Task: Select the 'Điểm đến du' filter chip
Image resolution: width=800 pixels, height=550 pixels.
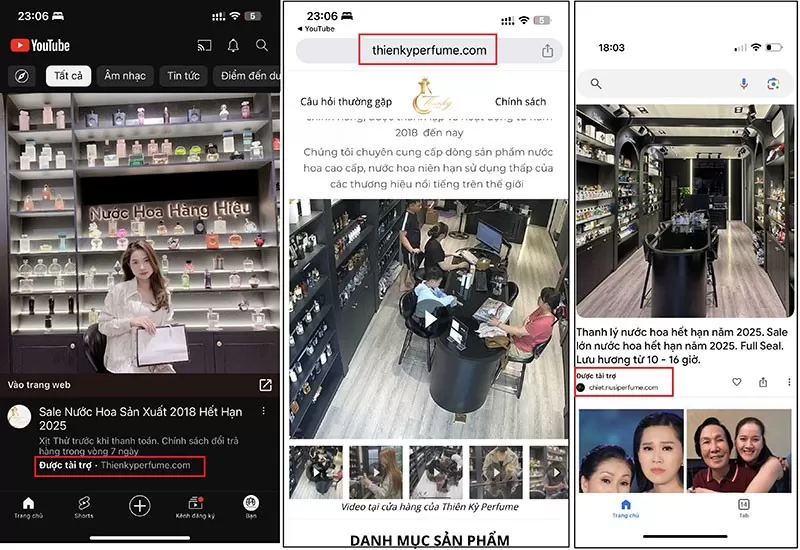Action: point(247,76)
